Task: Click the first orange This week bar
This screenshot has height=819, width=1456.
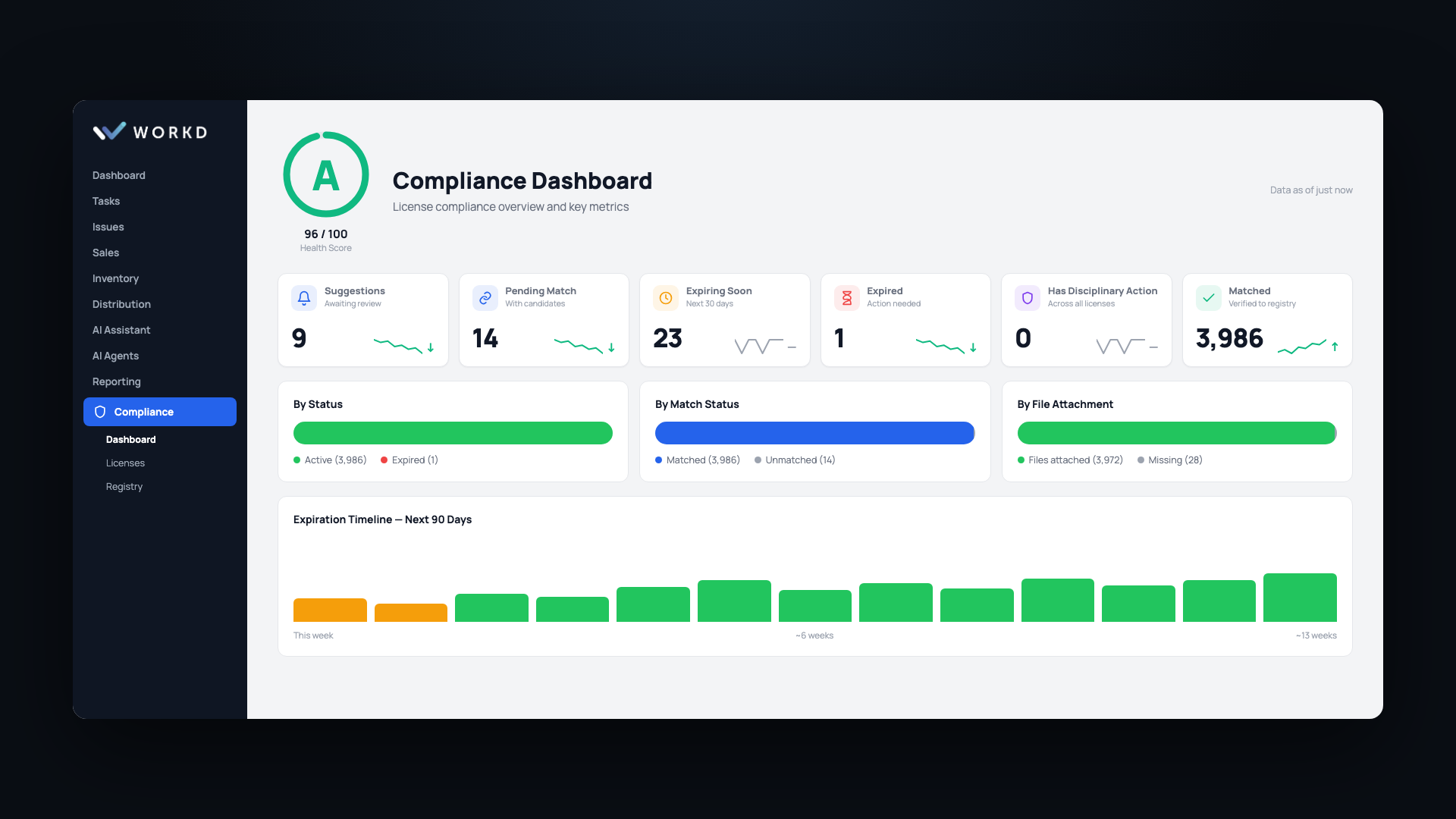Action: (x=330, y=610)
